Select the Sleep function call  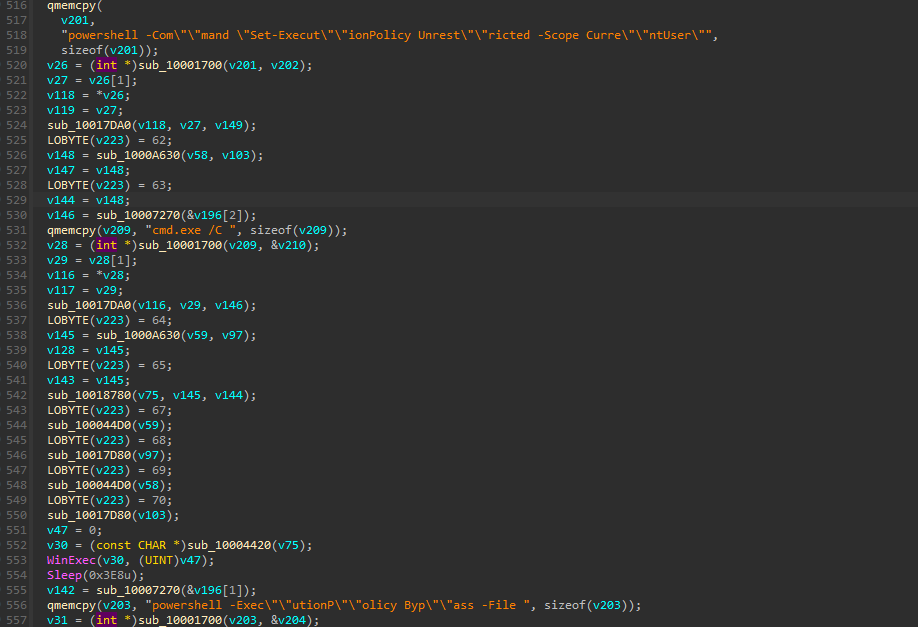tap(64, 575)
